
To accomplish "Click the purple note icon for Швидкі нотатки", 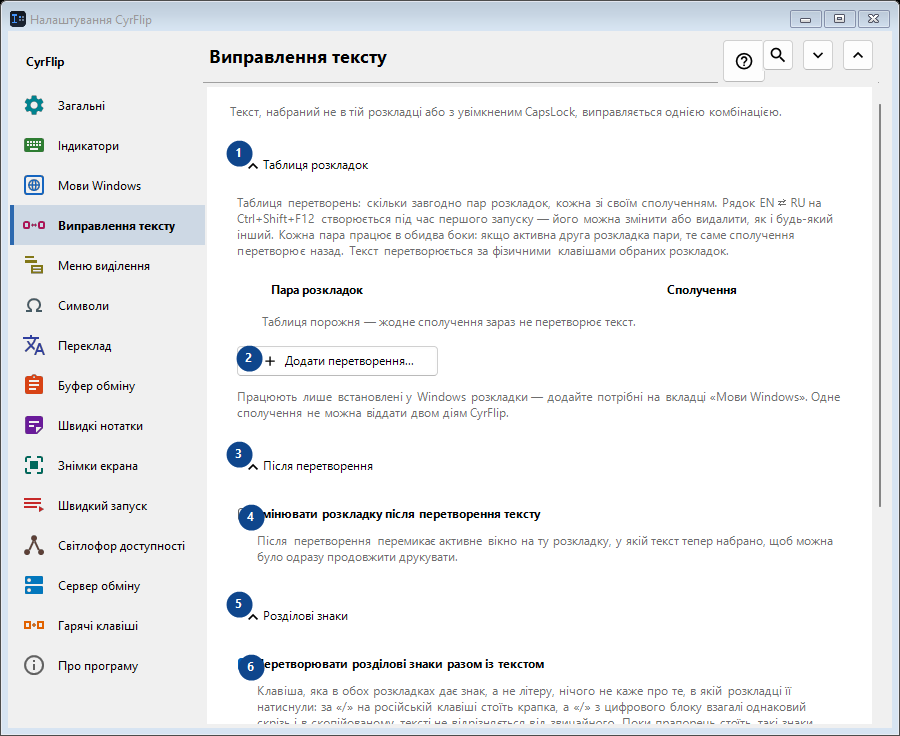I will pyautogui.click(x=34, y=425).
